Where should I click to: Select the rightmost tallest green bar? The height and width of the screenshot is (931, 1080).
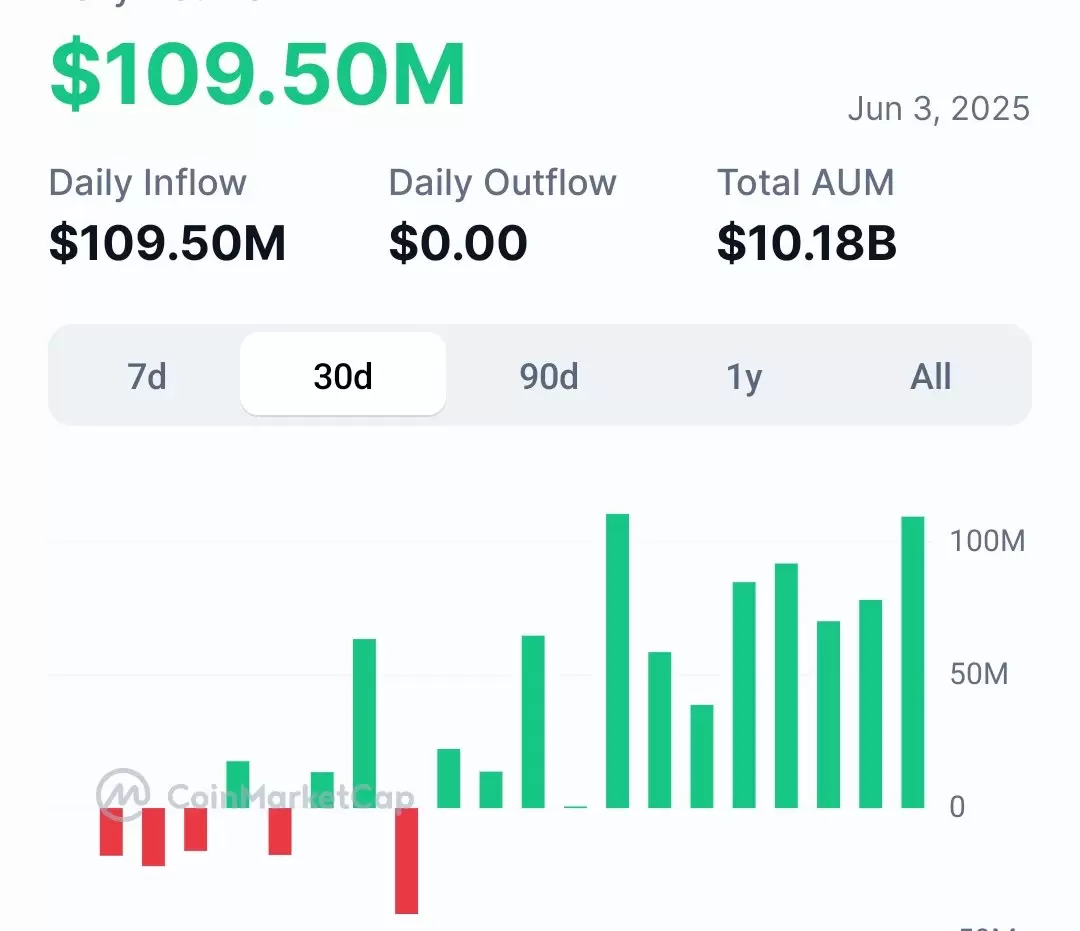(x=913, y=662)
